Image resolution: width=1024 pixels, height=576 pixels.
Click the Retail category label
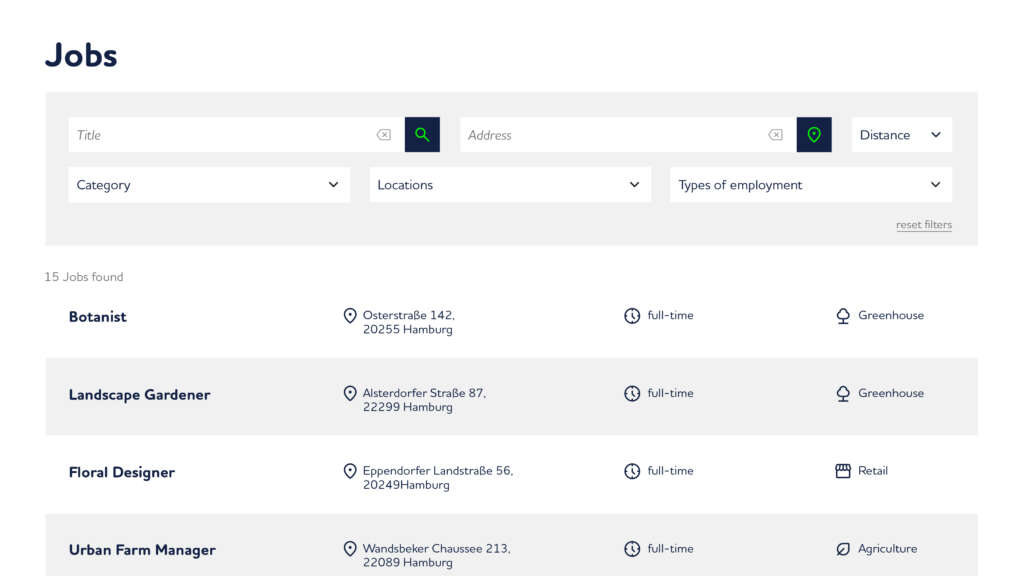[872, 471]
